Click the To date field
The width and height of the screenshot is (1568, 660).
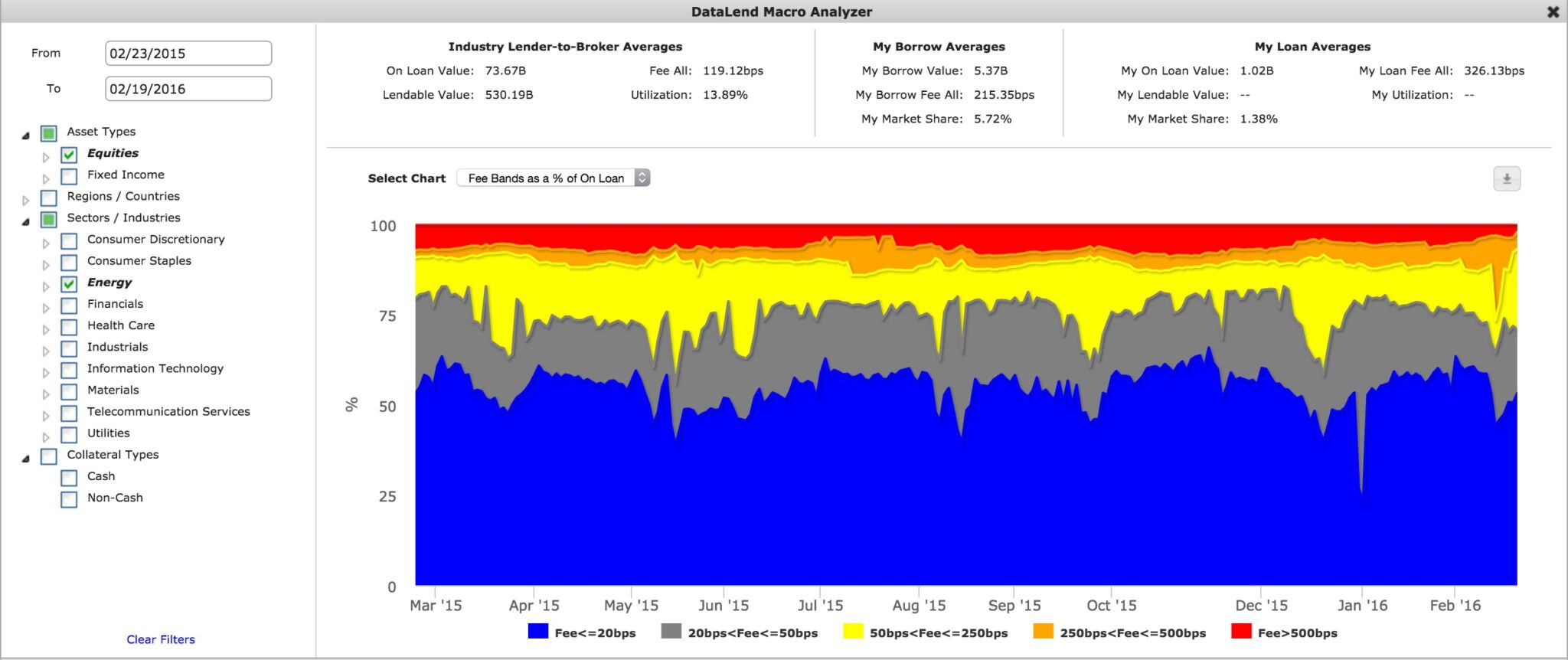188,89
